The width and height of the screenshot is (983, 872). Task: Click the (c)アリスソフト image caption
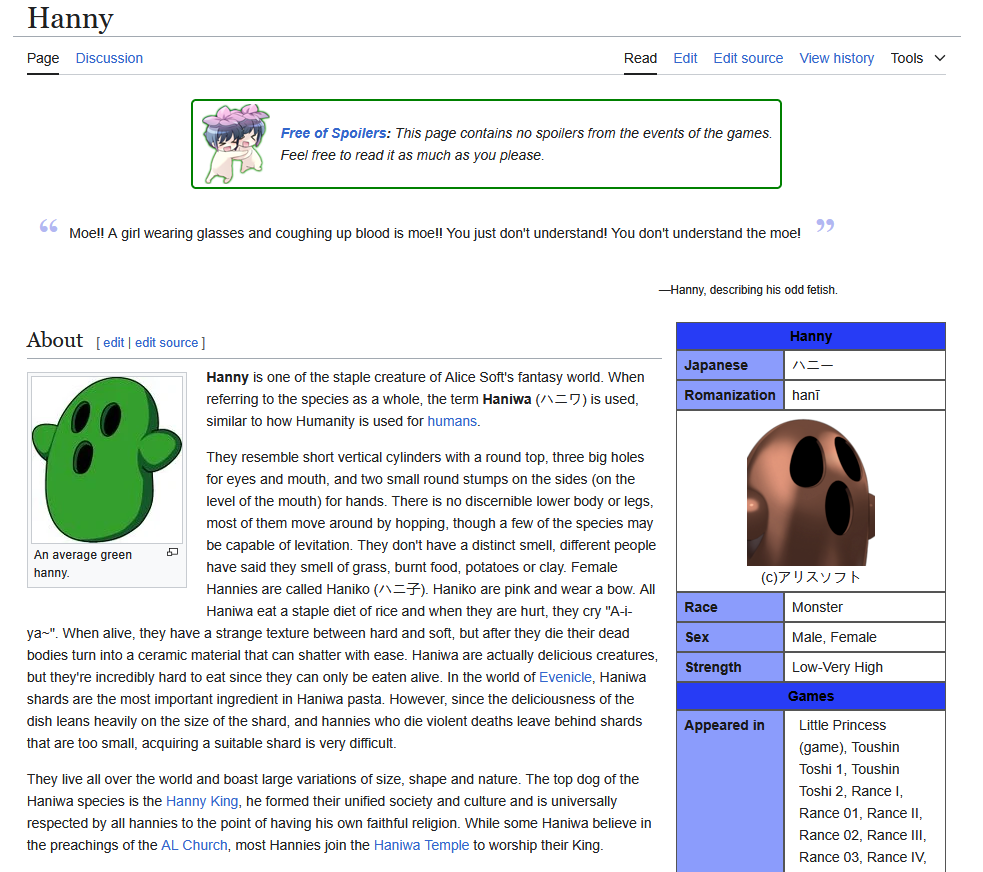click(810, 577)
